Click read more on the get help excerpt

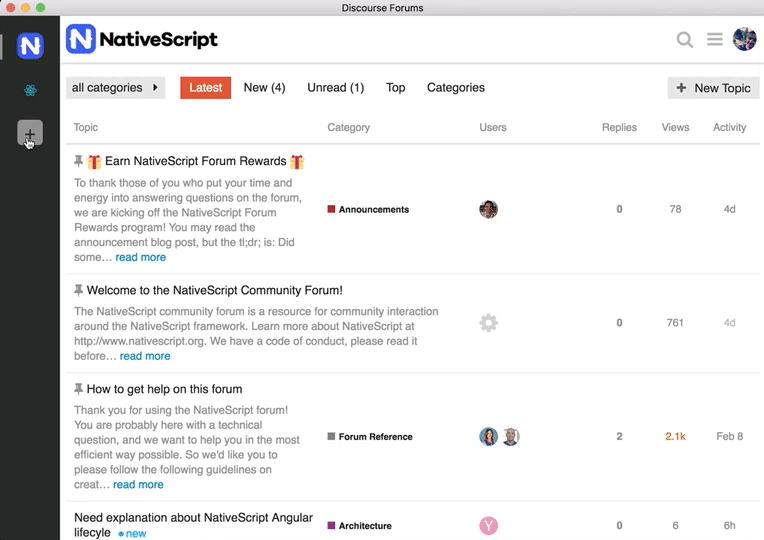click(138, 485)
